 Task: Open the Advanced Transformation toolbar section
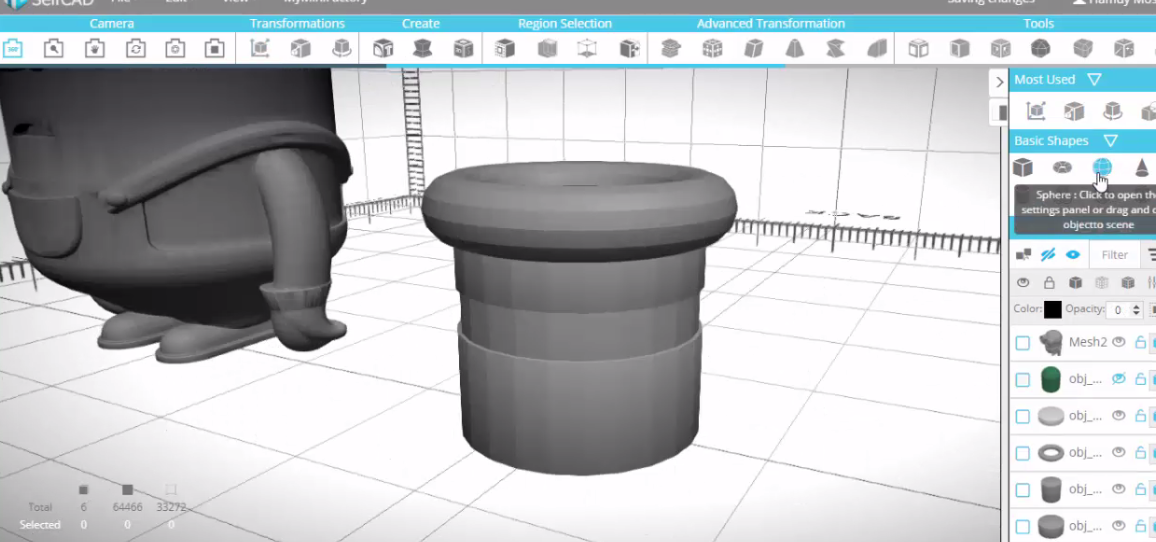coord(770,24)
